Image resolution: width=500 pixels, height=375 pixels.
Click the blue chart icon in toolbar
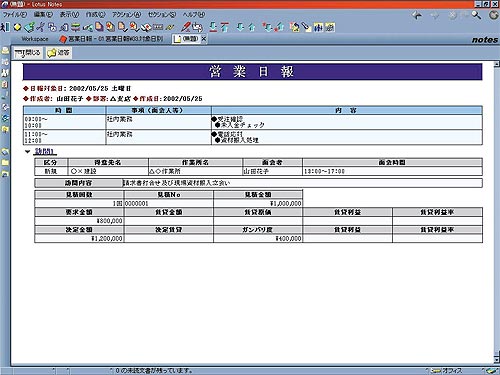click(x=318, y=27)
